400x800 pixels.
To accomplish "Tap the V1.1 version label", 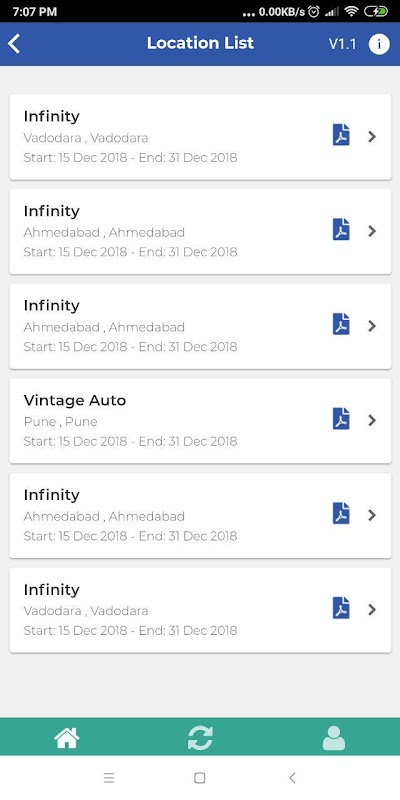I will 342,44.
